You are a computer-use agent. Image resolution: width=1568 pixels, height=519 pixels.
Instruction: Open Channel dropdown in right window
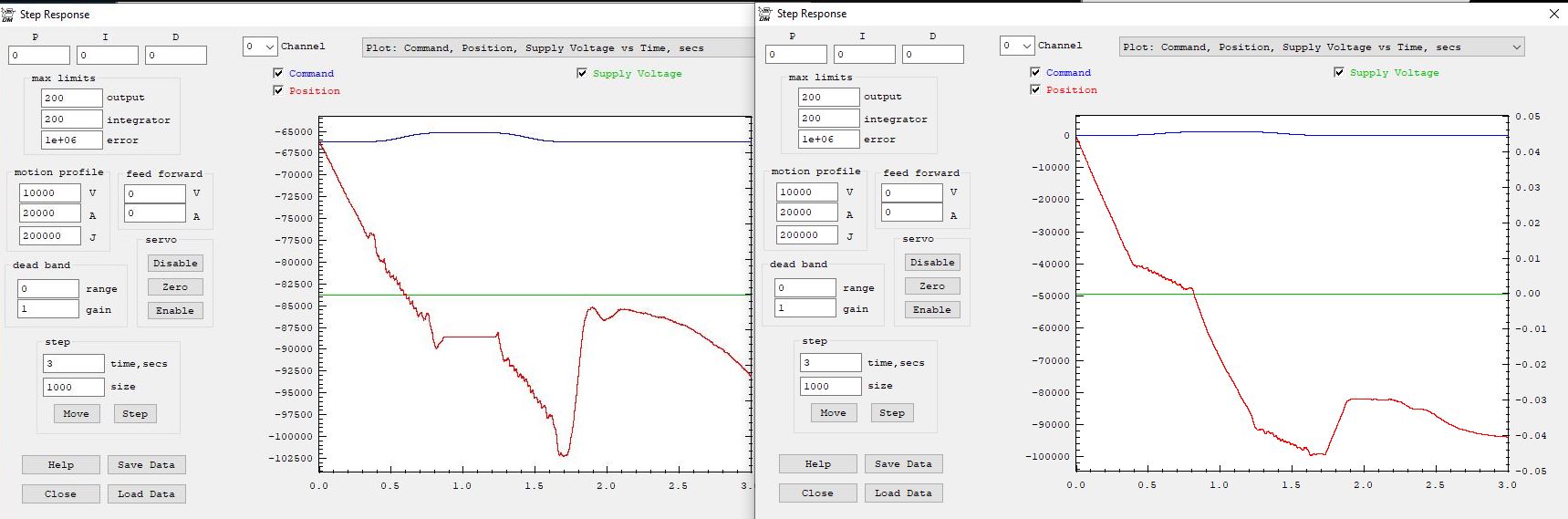(x=1017, y=46)
